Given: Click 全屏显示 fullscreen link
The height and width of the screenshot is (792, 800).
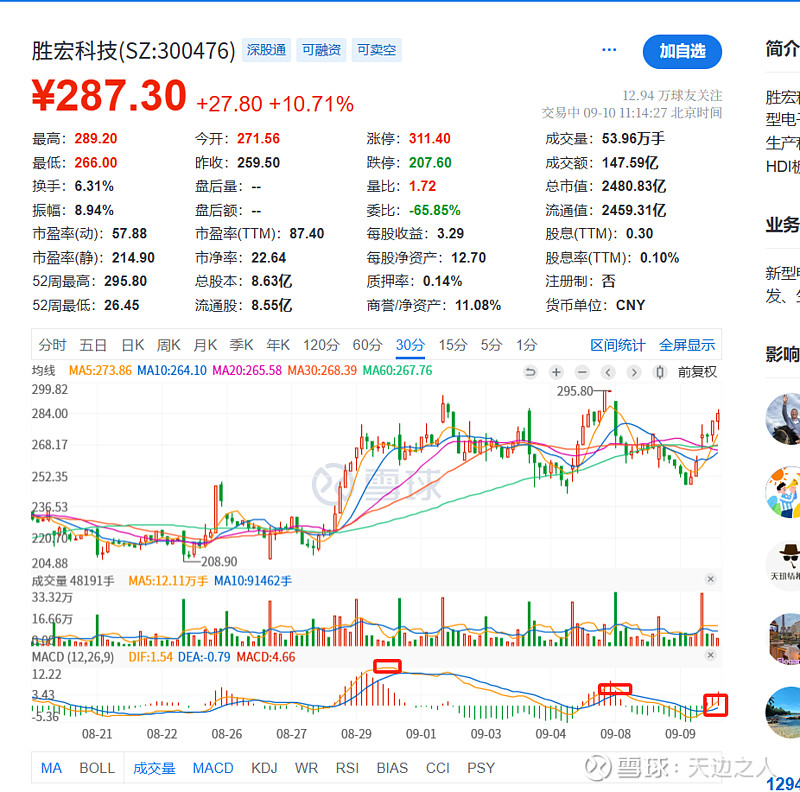Looking at the screenshot, I should pyautogui.click(x=687, y=345).
